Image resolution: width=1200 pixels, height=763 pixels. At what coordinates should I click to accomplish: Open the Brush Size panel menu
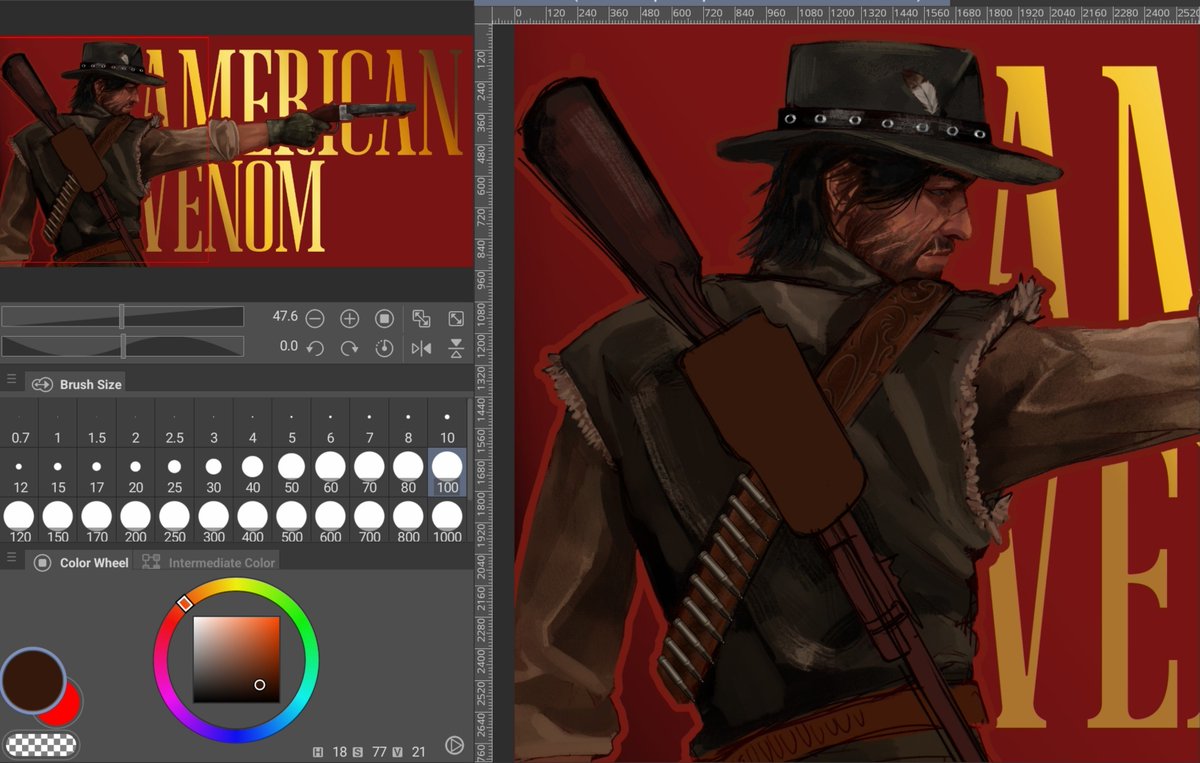(x=12, y=379)
